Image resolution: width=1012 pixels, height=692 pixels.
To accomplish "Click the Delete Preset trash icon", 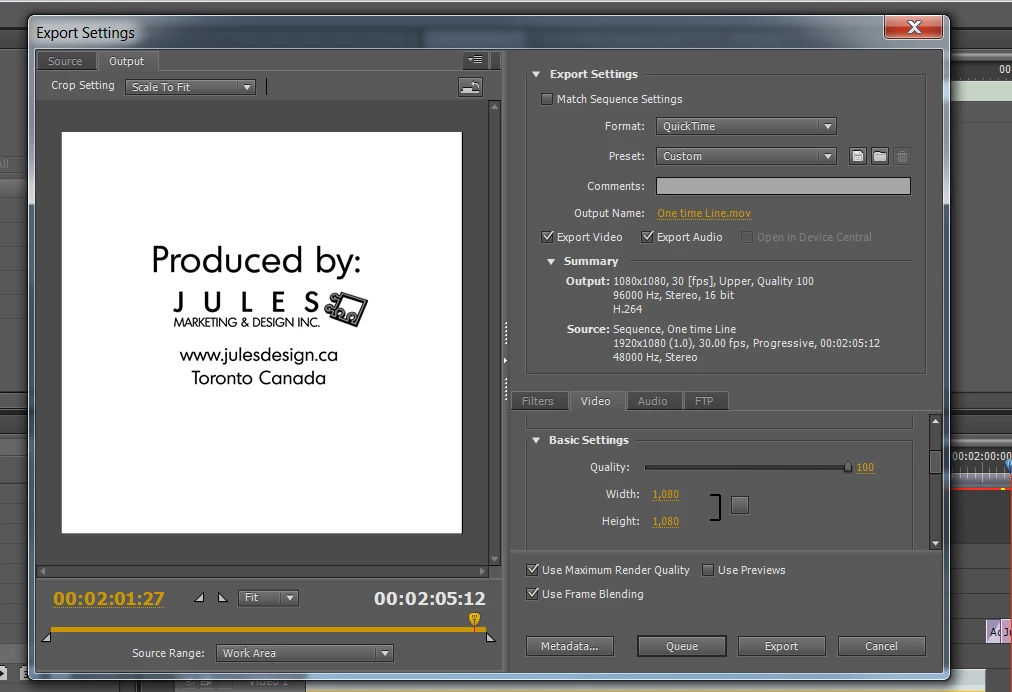I will pos(902,156).
